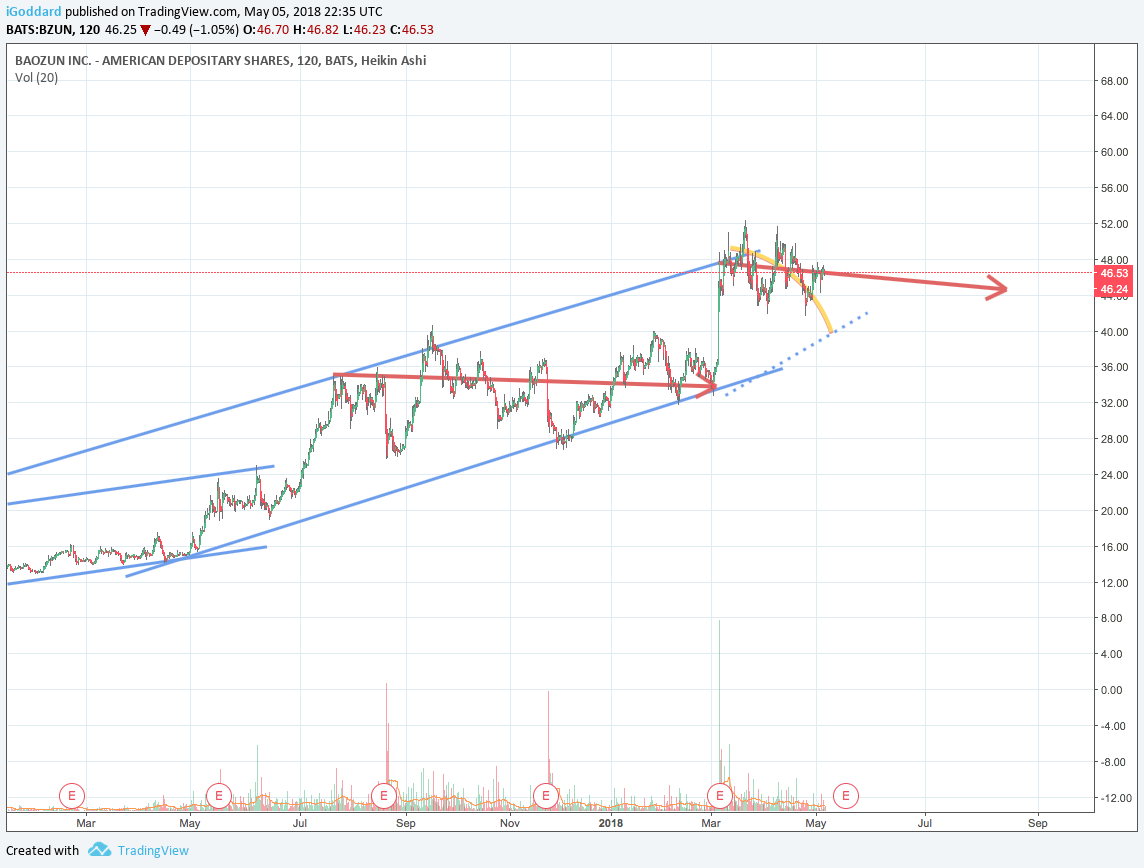Click the earnings marker near May 2017

219,795
